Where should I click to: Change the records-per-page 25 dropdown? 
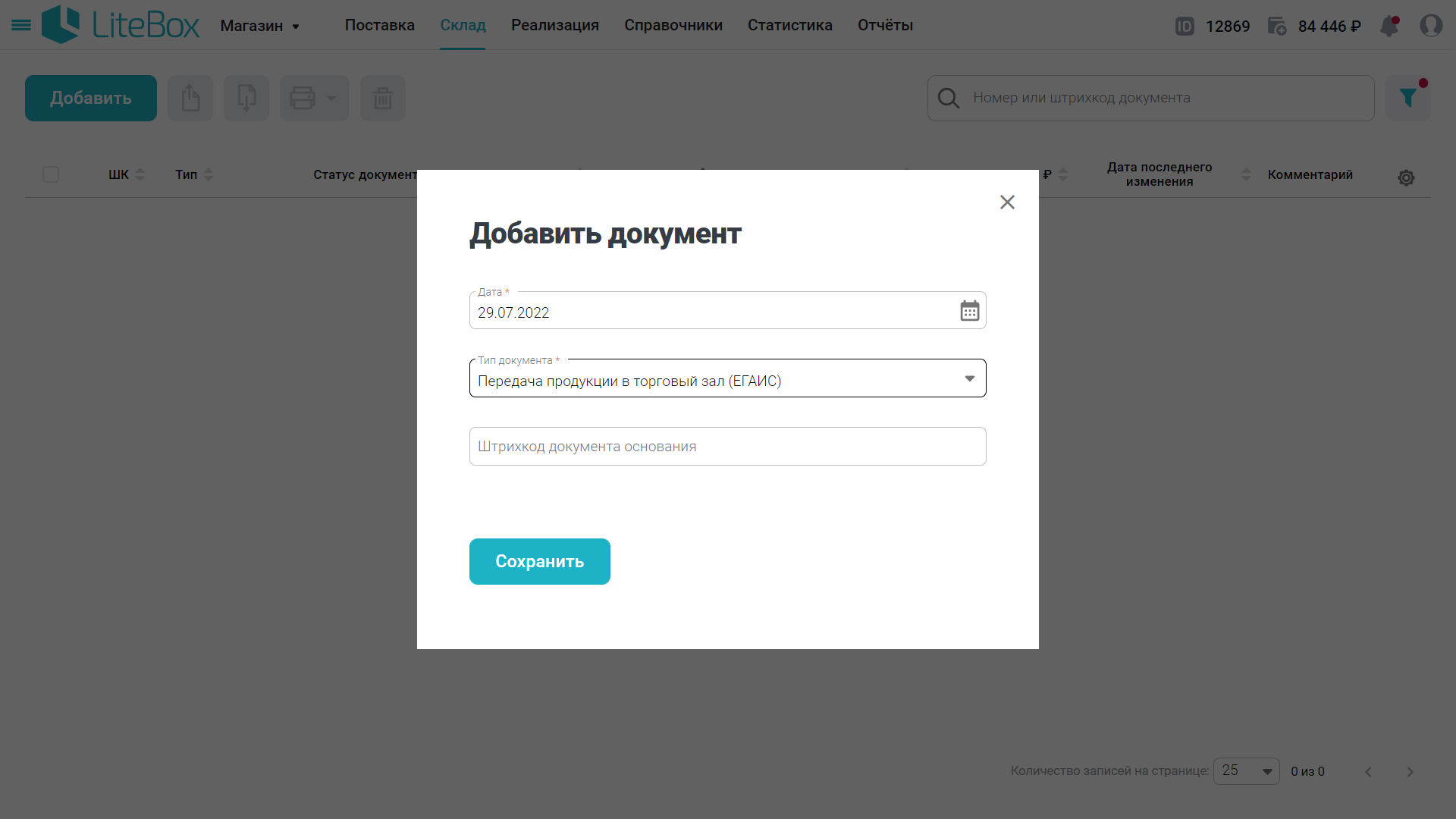tap(1246, 771)
